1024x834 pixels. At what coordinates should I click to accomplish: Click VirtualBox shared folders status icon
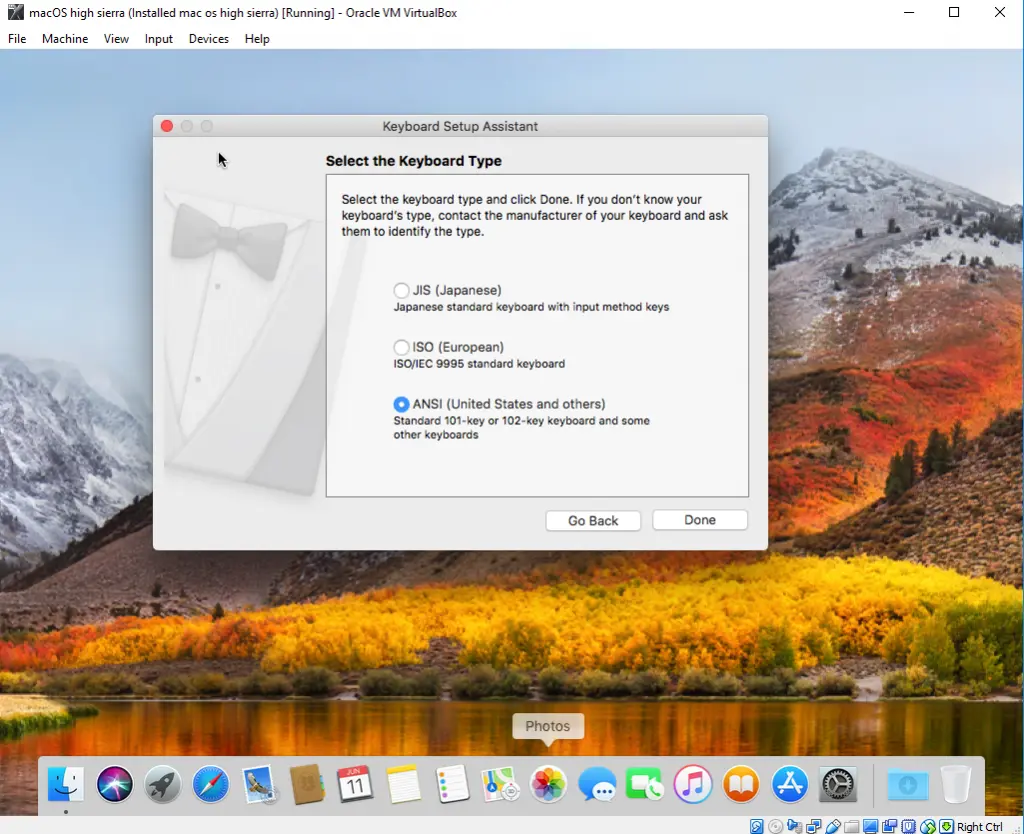851,827
